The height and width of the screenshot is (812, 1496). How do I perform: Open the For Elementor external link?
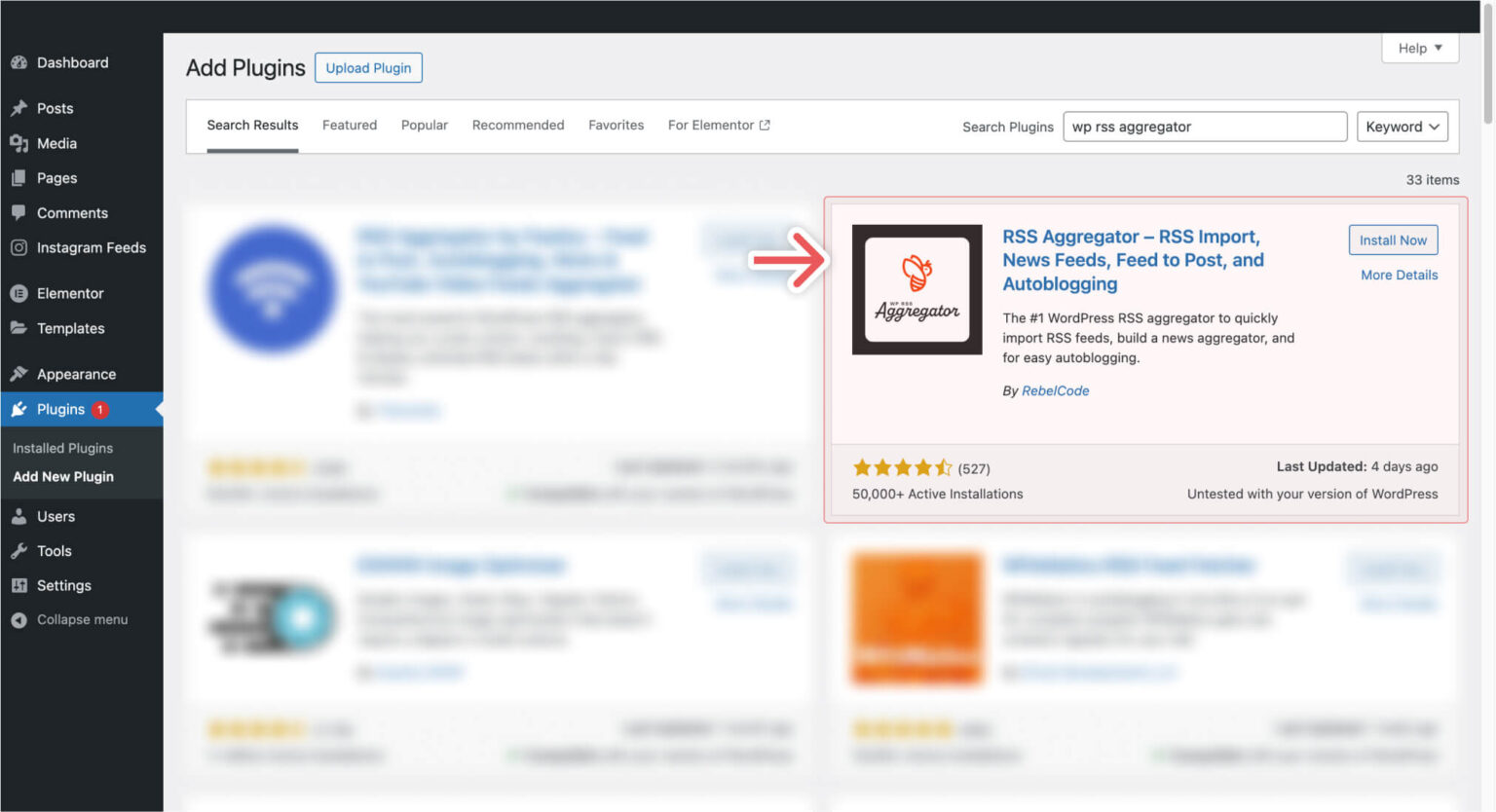tap(719, 125)
